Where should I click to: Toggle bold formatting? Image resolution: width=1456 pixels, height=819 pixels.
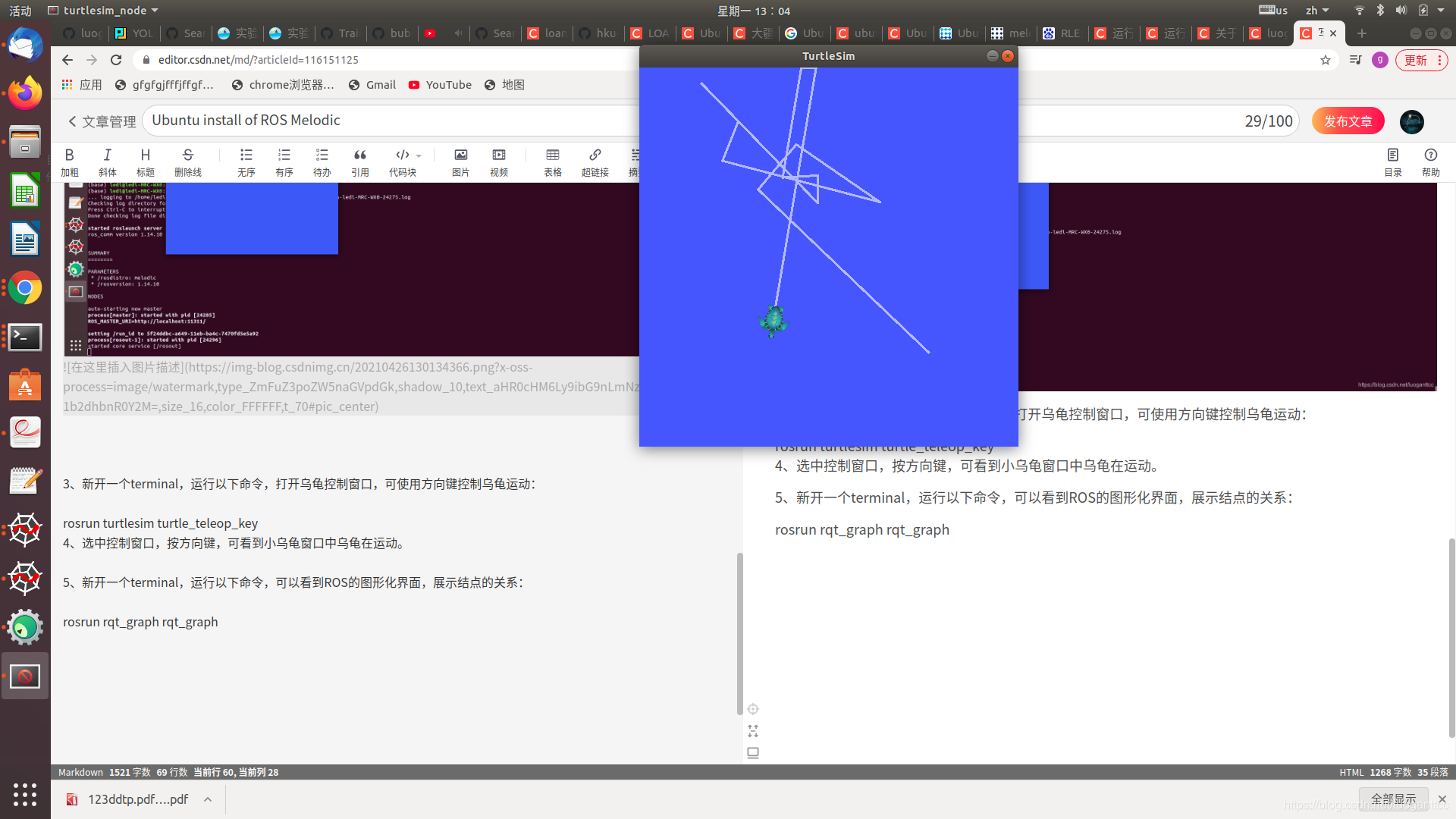click(69, 162)
